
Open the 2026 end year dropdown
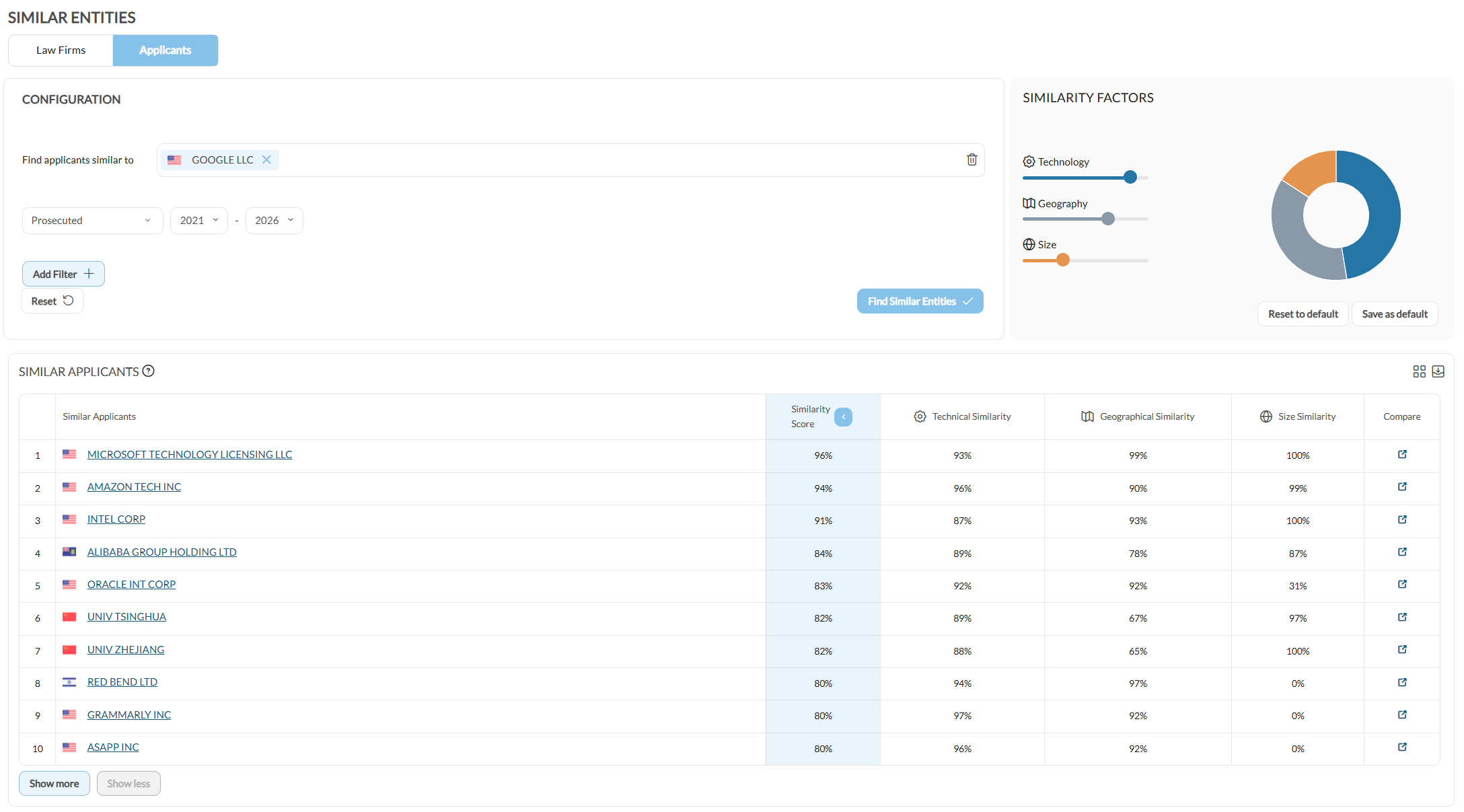click(x=274, y=221)
